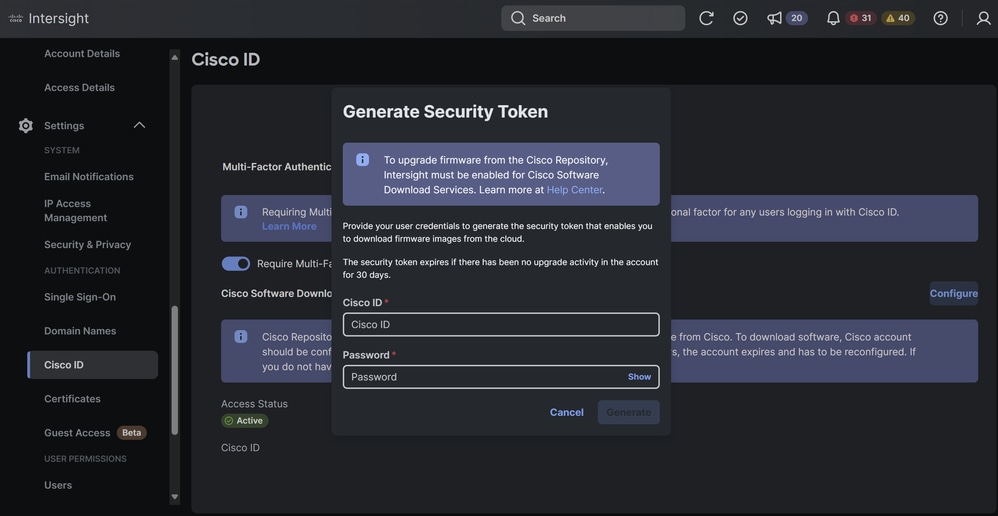998x516 pixels.
Task: Click the info icon in Generate Security Token dialog
Action: [x=362, y=159]
